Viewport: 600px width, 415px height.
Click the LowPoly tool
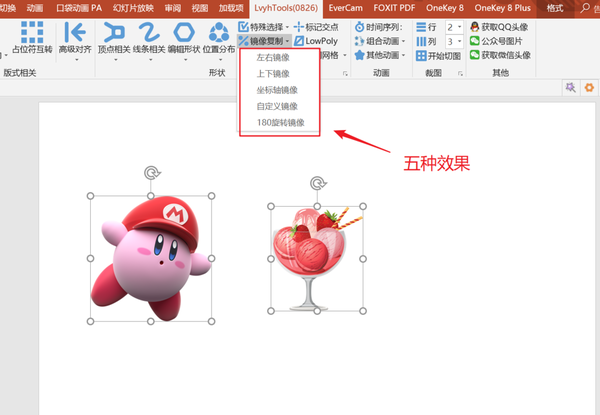pos(316,41)
